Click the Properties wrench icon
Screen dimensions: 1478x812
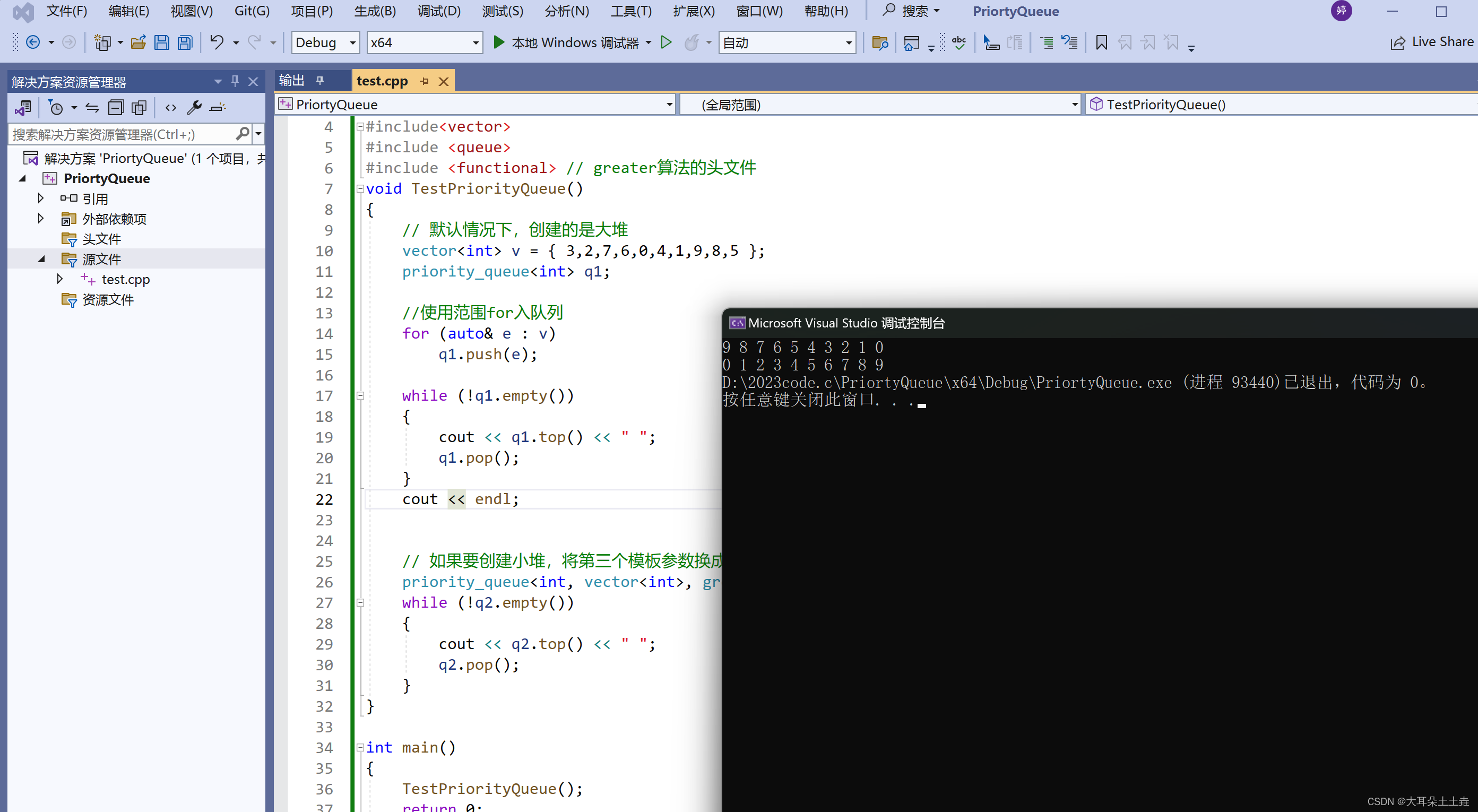point(195,107)
